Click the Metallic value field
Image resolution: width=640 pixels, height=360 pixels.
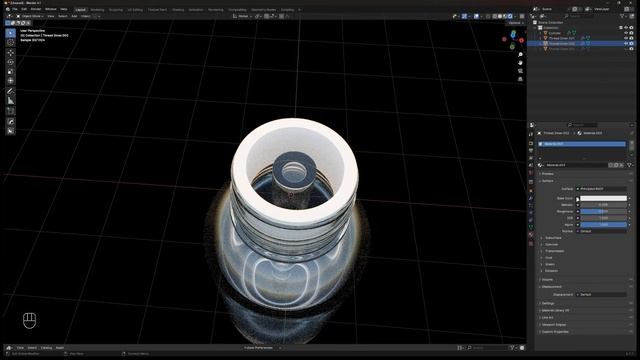(x=603, y=205)
